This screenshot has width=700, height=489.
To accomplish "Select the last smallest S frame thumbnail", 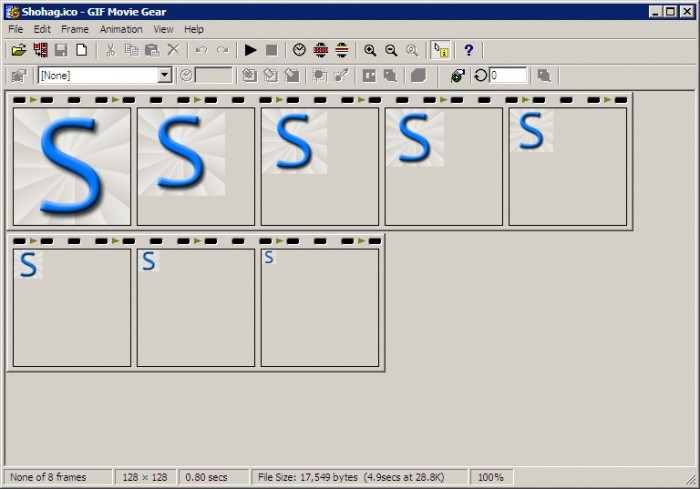I will tap(320, 307).
